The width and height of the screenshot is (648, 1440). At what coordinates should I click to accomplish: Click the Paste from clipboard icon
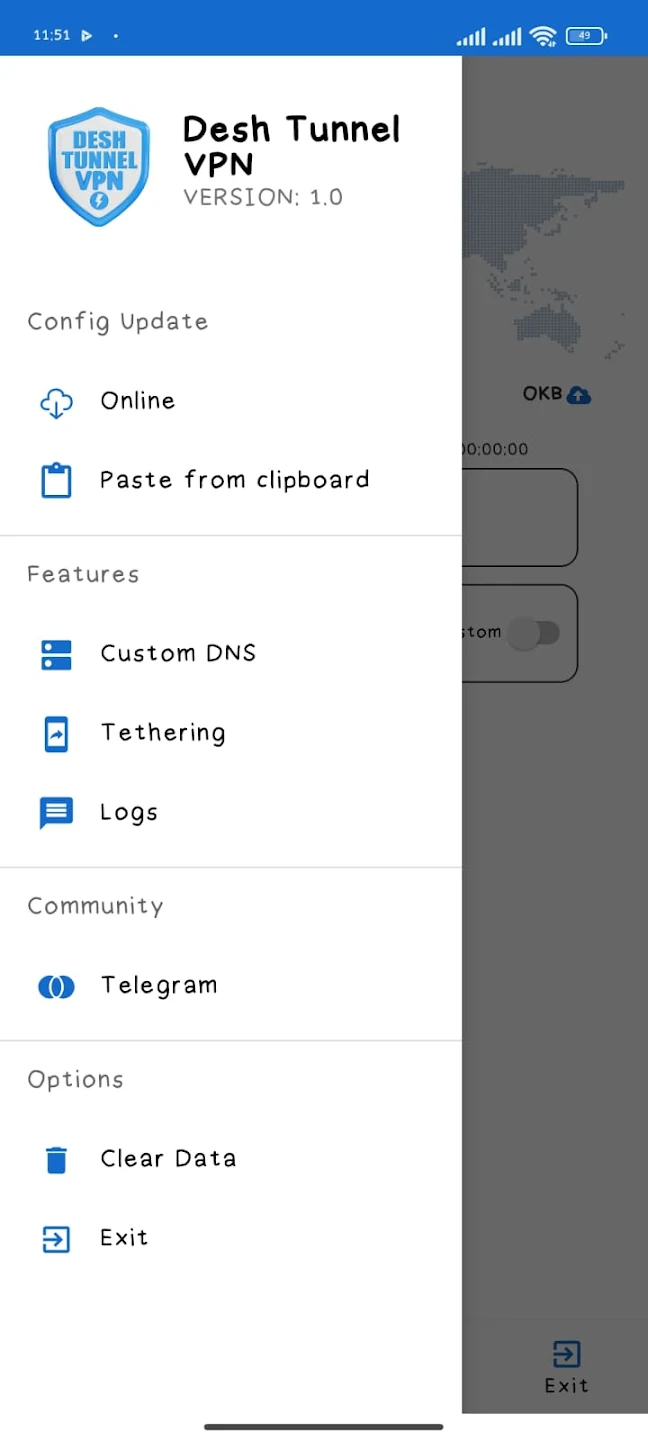coord(56,480)
